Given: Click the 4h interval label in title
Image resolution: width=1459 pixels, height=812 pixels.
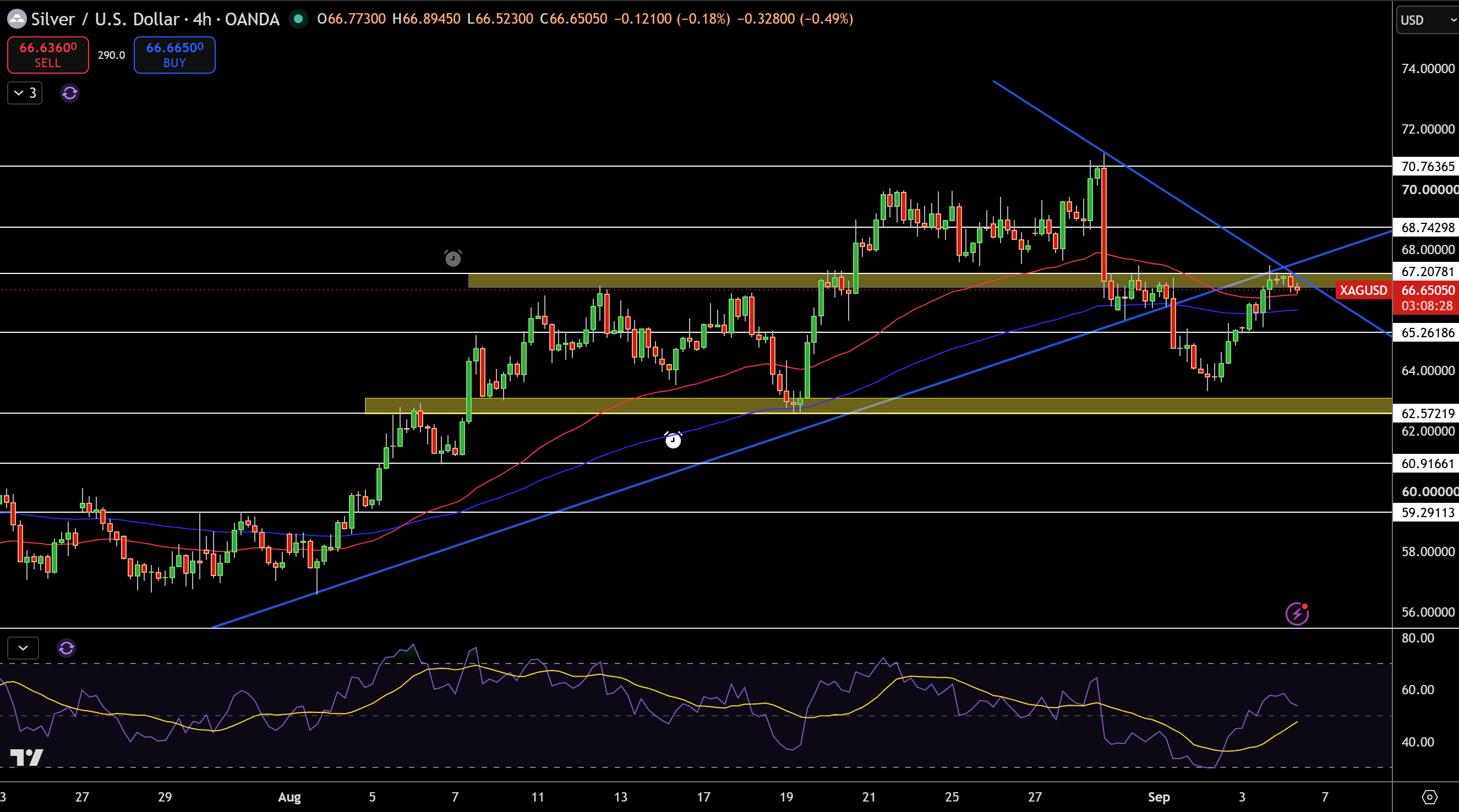Looking at the screenshot, I should tap(202, 19).
